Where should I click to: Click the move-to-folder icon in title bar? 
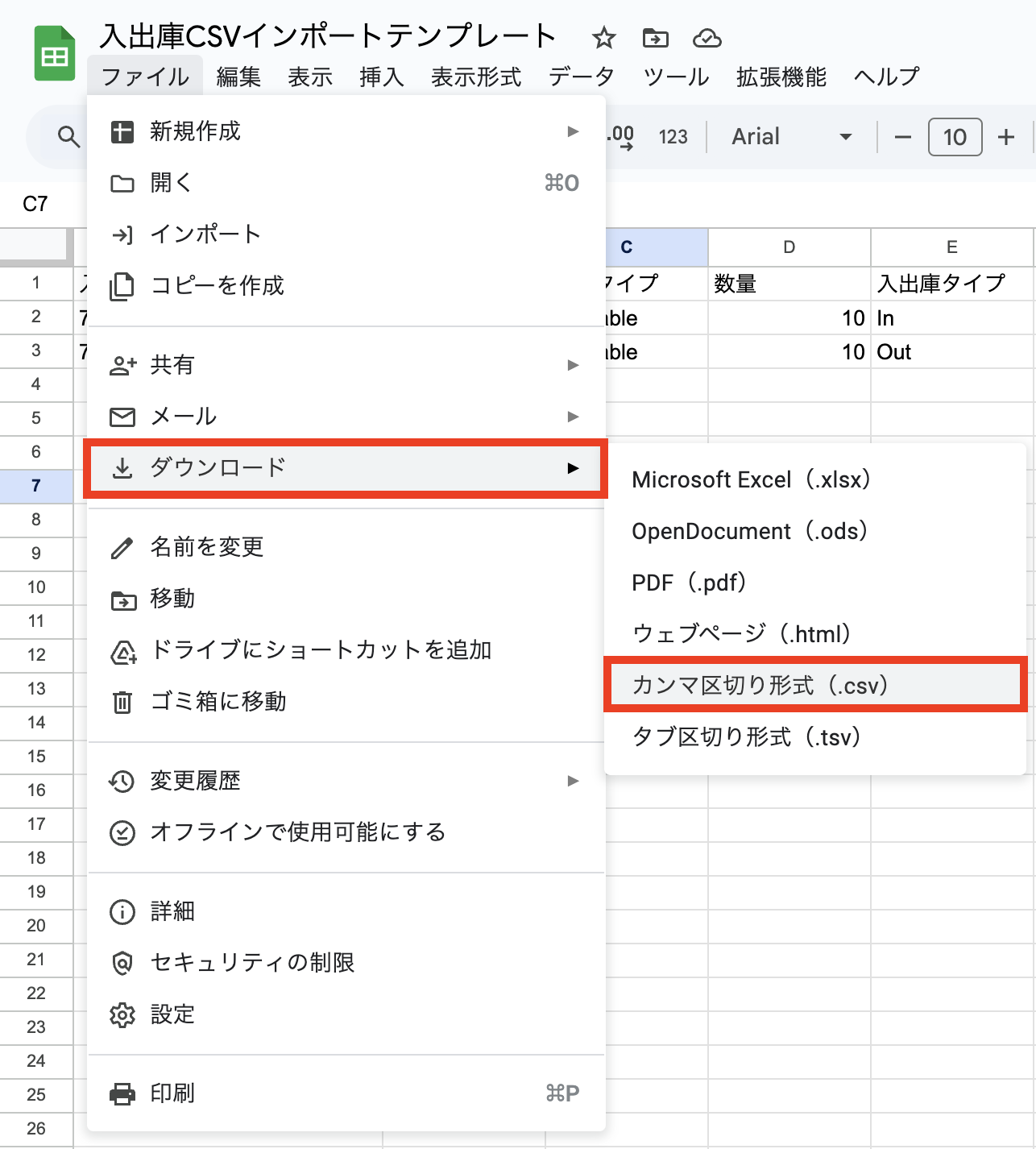655,38
